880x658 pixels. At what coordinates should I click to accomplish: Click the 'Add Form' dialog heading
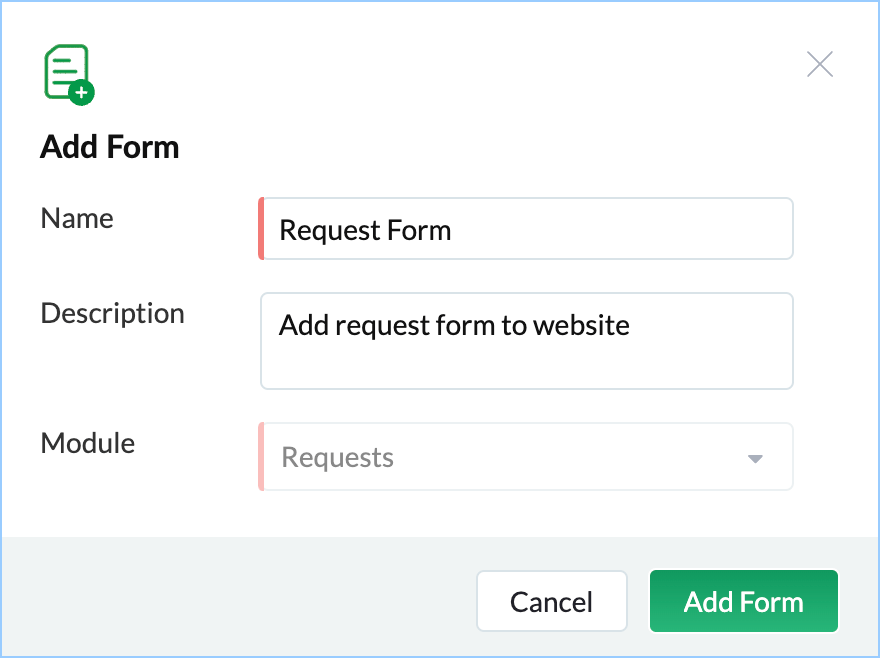(109, 148)
